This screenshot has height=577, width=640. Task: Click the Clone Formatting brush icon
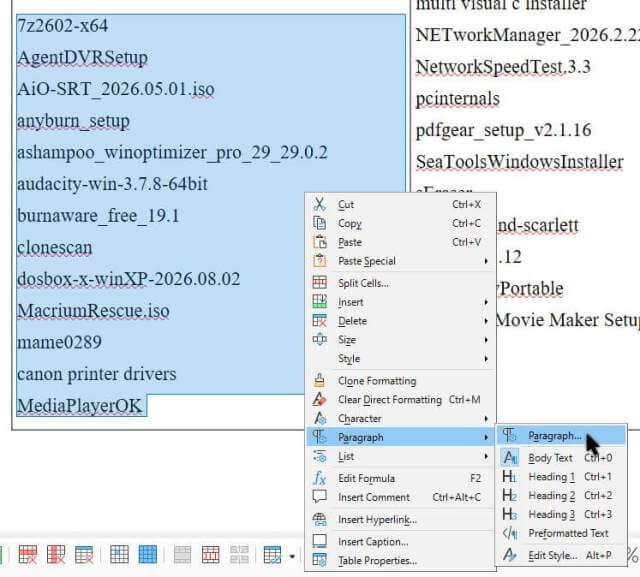320,380
